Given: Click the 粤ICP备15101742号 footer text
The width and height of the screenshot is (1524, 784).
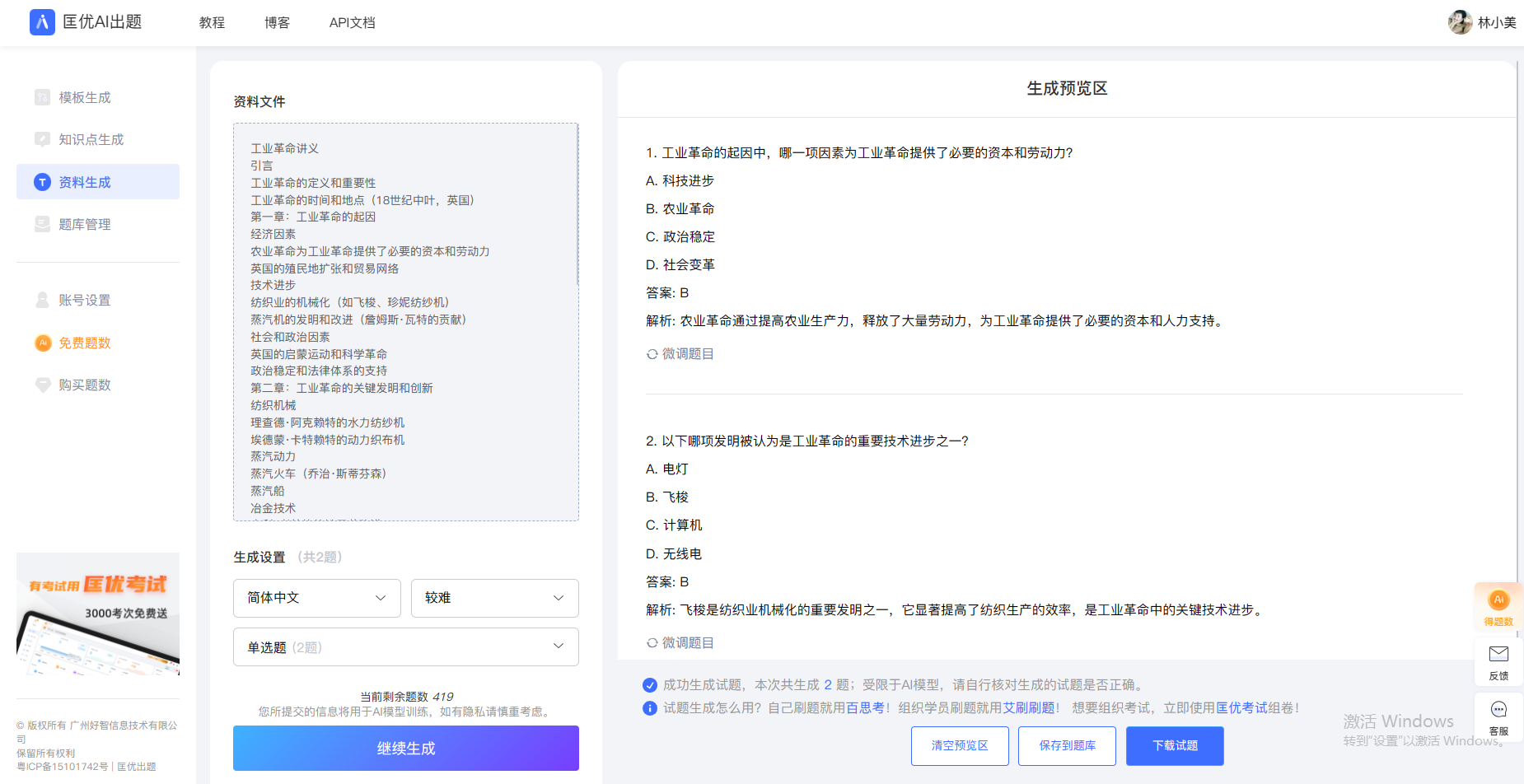Looking at the screenshot, I should pos(62,767).
